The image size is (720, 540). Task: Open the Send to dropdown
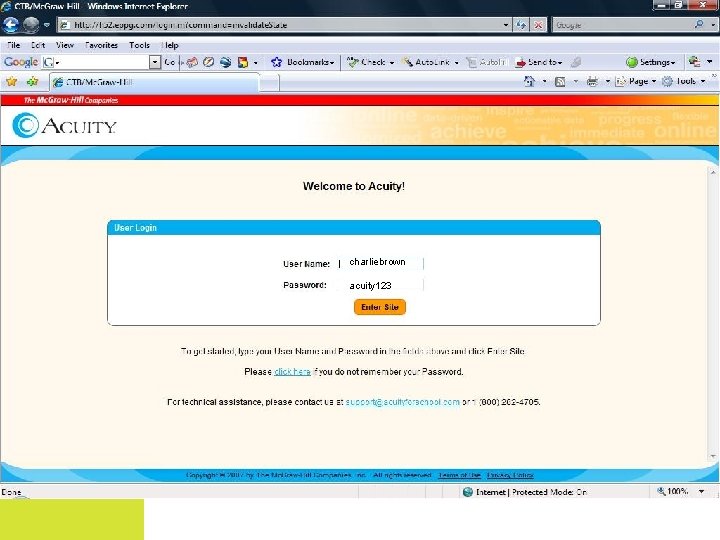tap(539, 62)
